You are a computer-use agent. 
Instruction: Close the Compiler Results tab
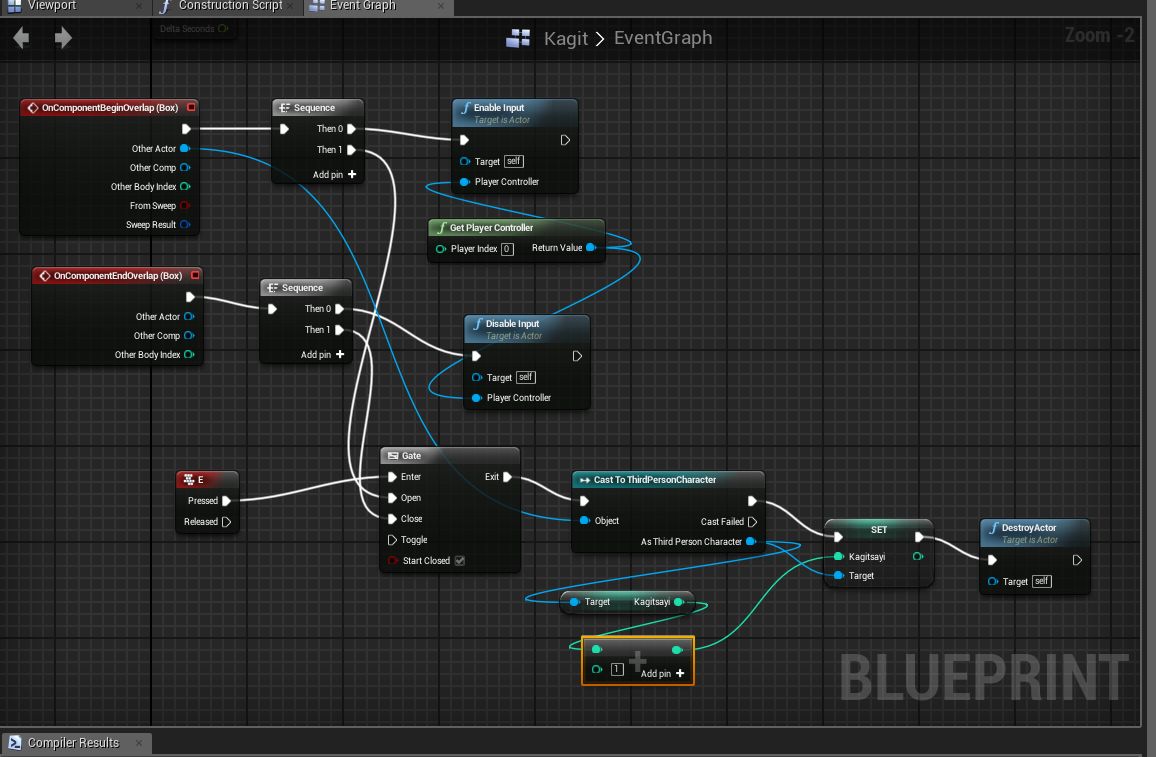tap(139, 742)
